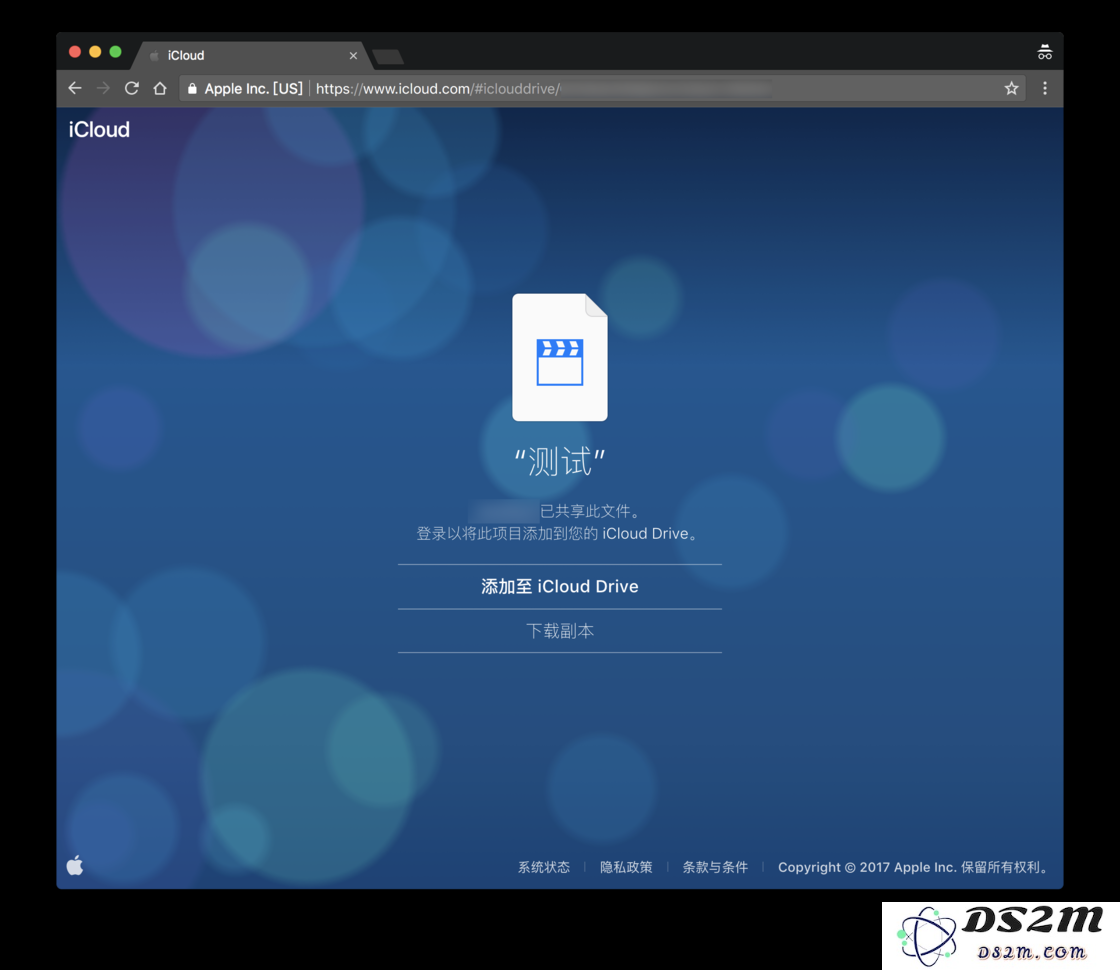The height and width of the screenshot is (970, 1120).
Task: Click 添加至 iCloud Drive button
Action: (x=560, y=586)
